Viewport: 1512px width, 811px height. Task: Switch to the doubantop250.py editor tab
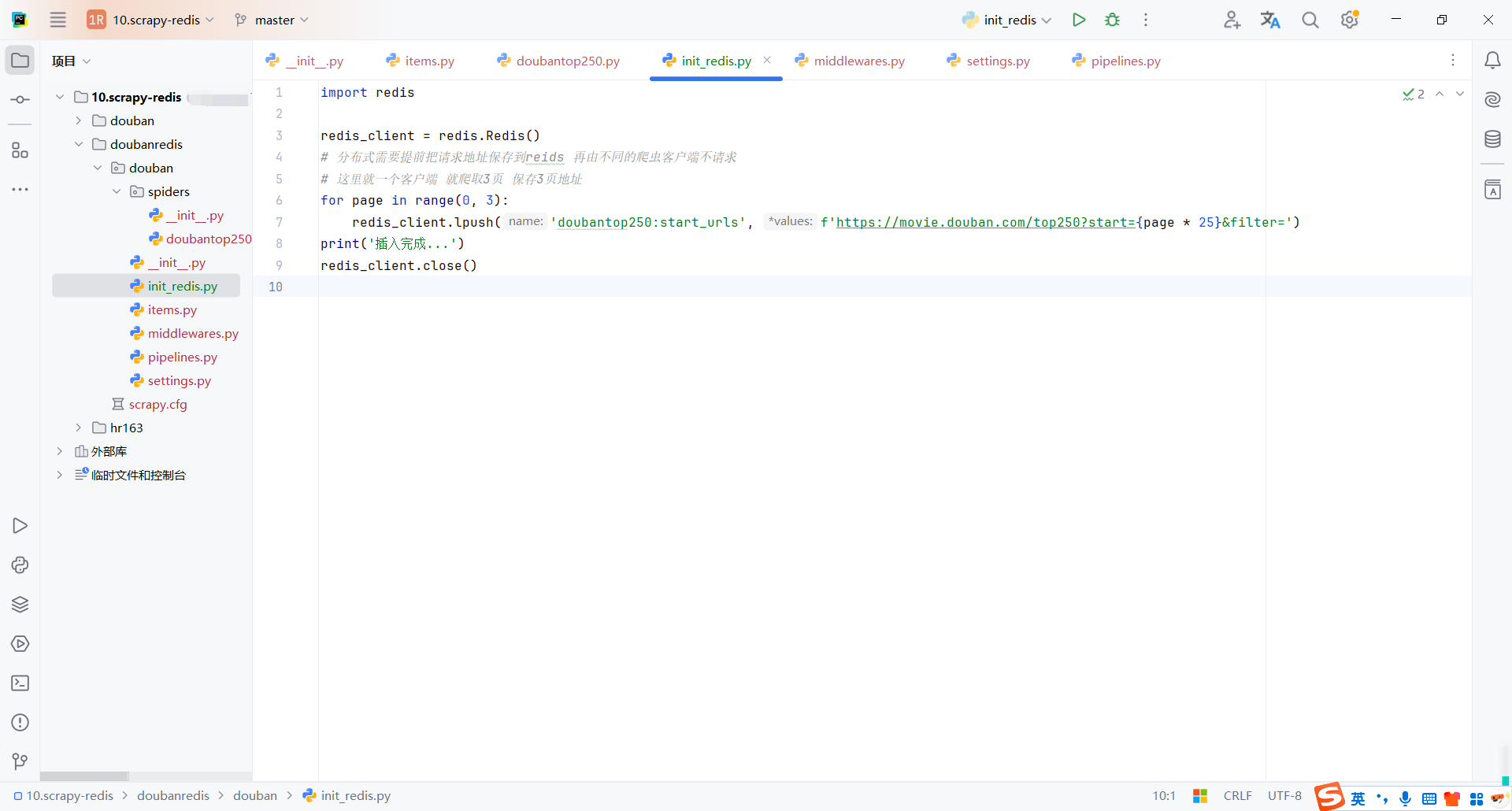tap(559, 61)
